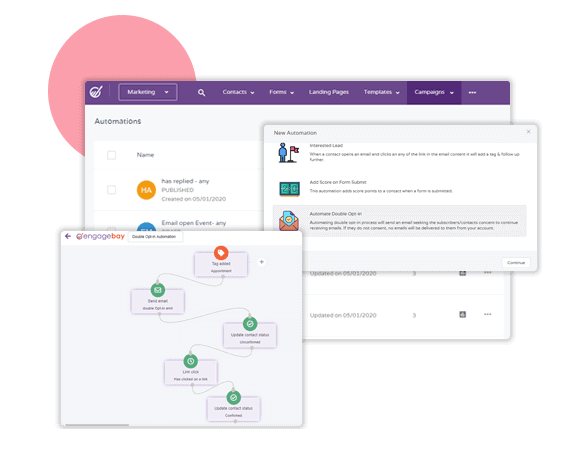Image resolution: width=580 pixels, height=456 pixels.
Task: Close the New Automation dialog
Action: 528,132
